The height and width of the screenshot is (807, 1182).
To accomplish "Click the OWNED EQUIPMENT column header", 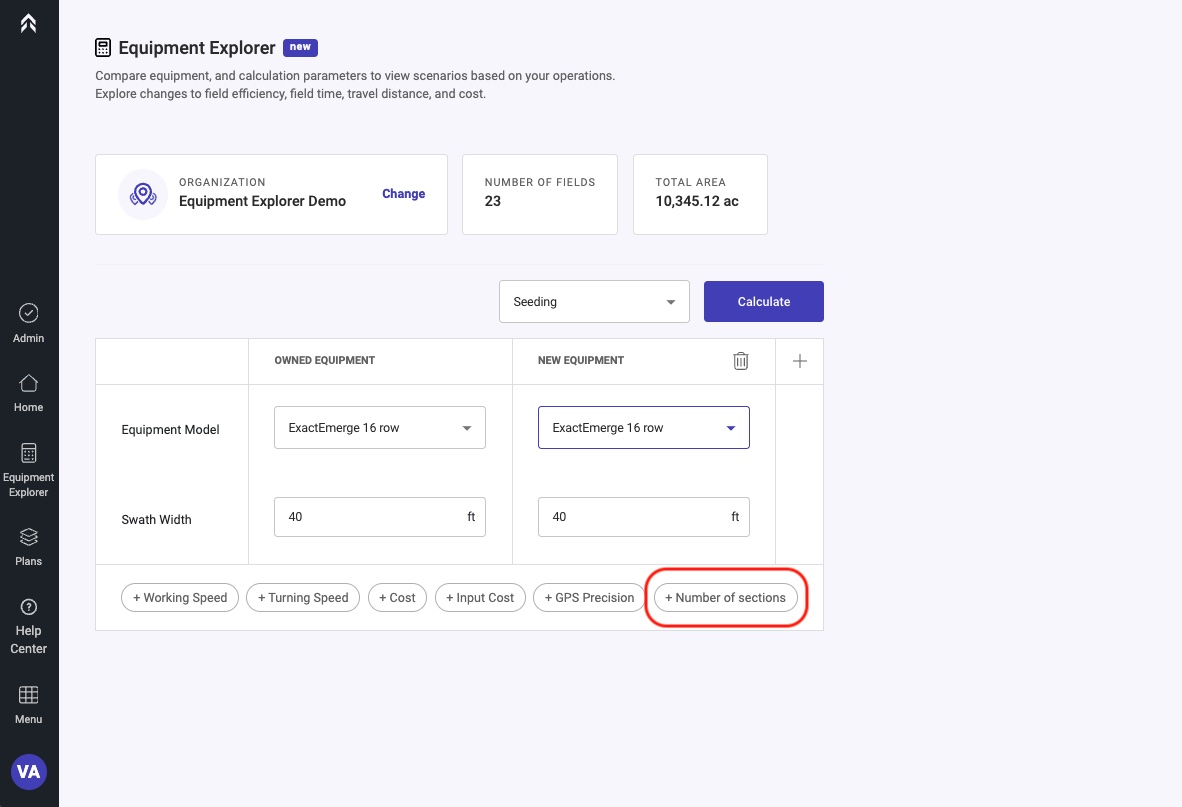I will pyautogui.click(x=325, y=360).
